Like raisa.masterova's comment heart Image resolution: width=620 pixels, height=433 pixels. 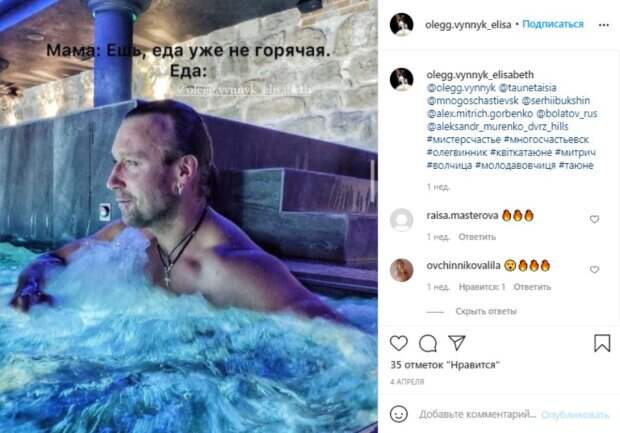(x=594, y=219)
